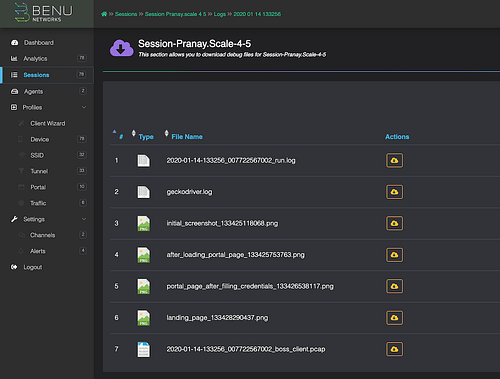The width and height of the screenshot is (500, 379).
Task: Download portal_page_after_filling_credentials png
Action: pyautogui.click(x=394, y=286)
